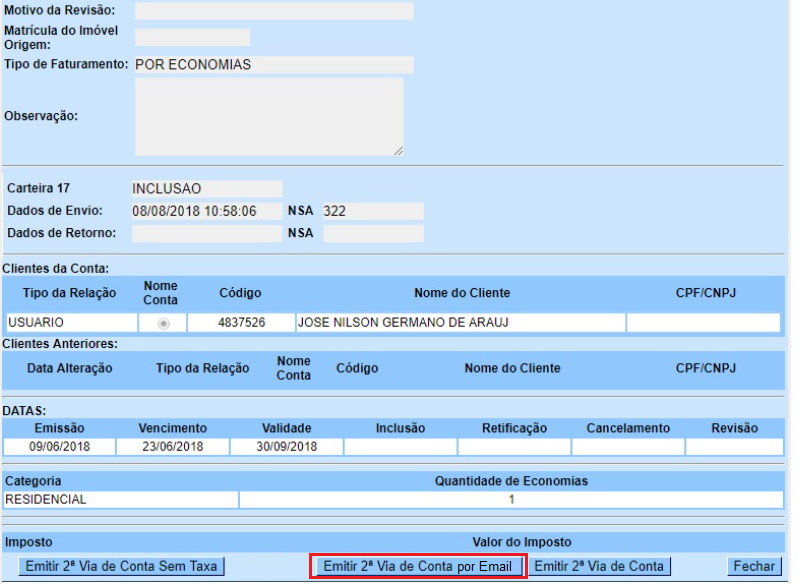Image resolution: width=797 pixels, height=584 pixels.
Task: Click the Carteira 17 INCLUSAO field
Action: (x=206, y=189)
